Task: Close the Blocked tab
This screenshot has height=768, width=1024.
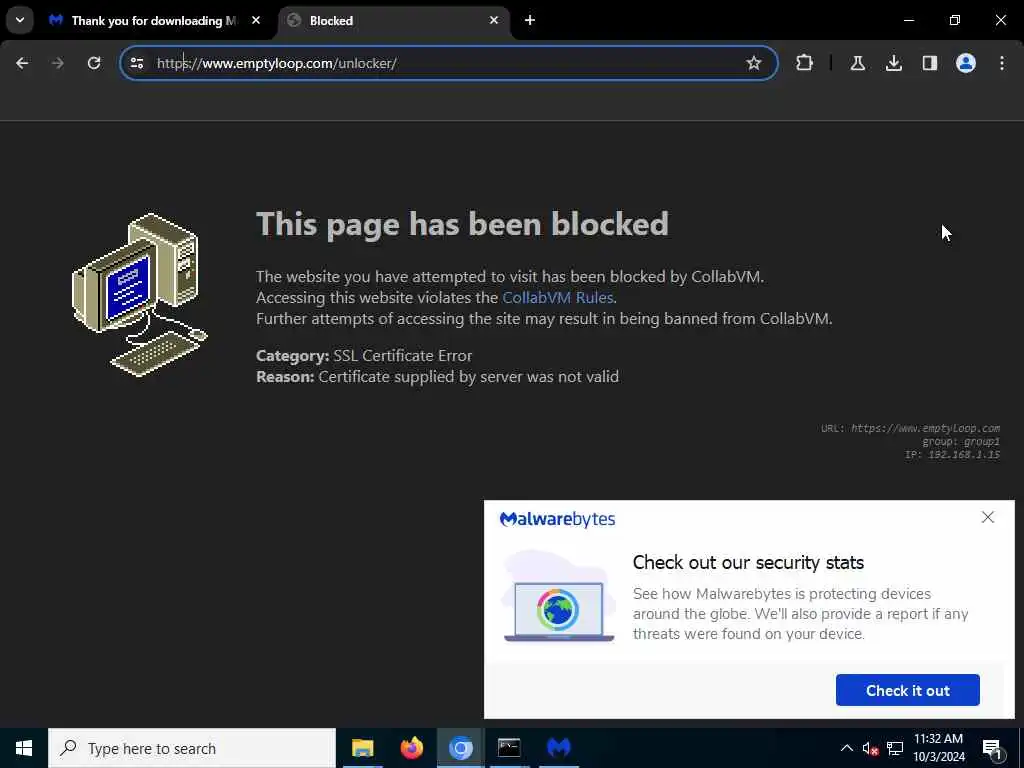Action: (x=494, y=20)
